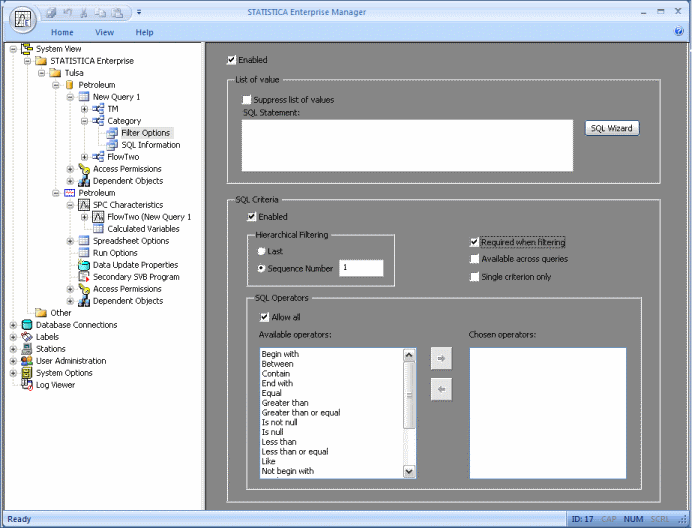
Task: Collapse the Tulsa folder node
Action: pyautogui.click(x=42, y=73)
